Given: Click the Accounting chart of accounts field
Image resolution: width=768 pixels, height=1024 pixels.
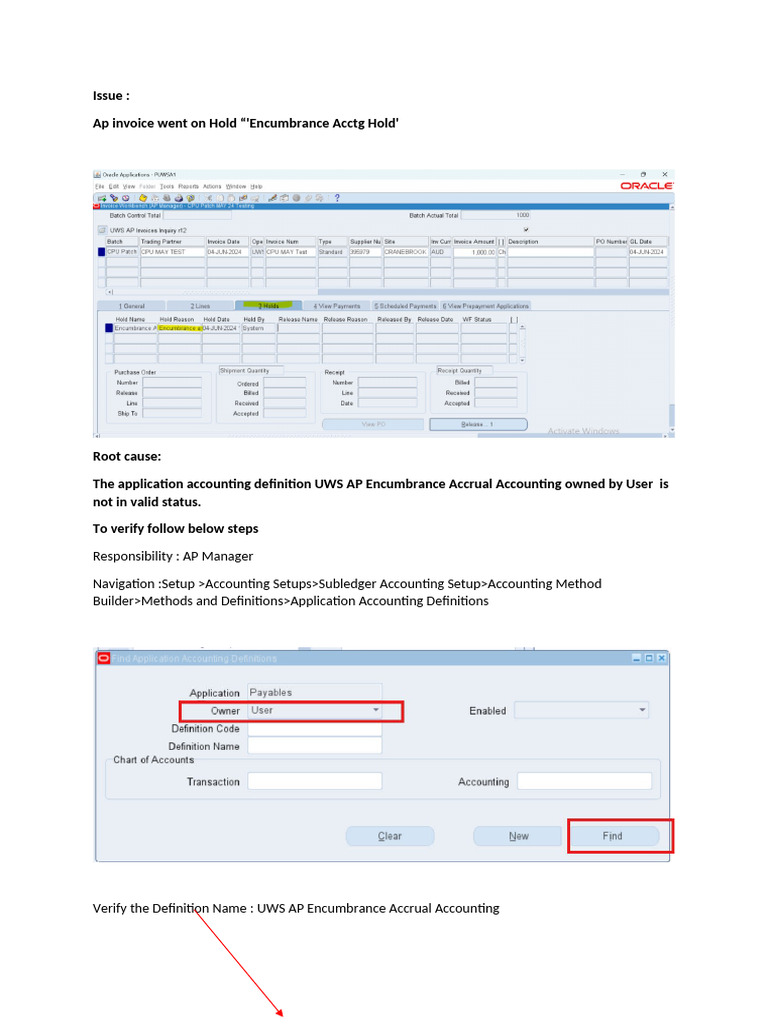Looking at the screenshot, I should click(x=584, y=781).
